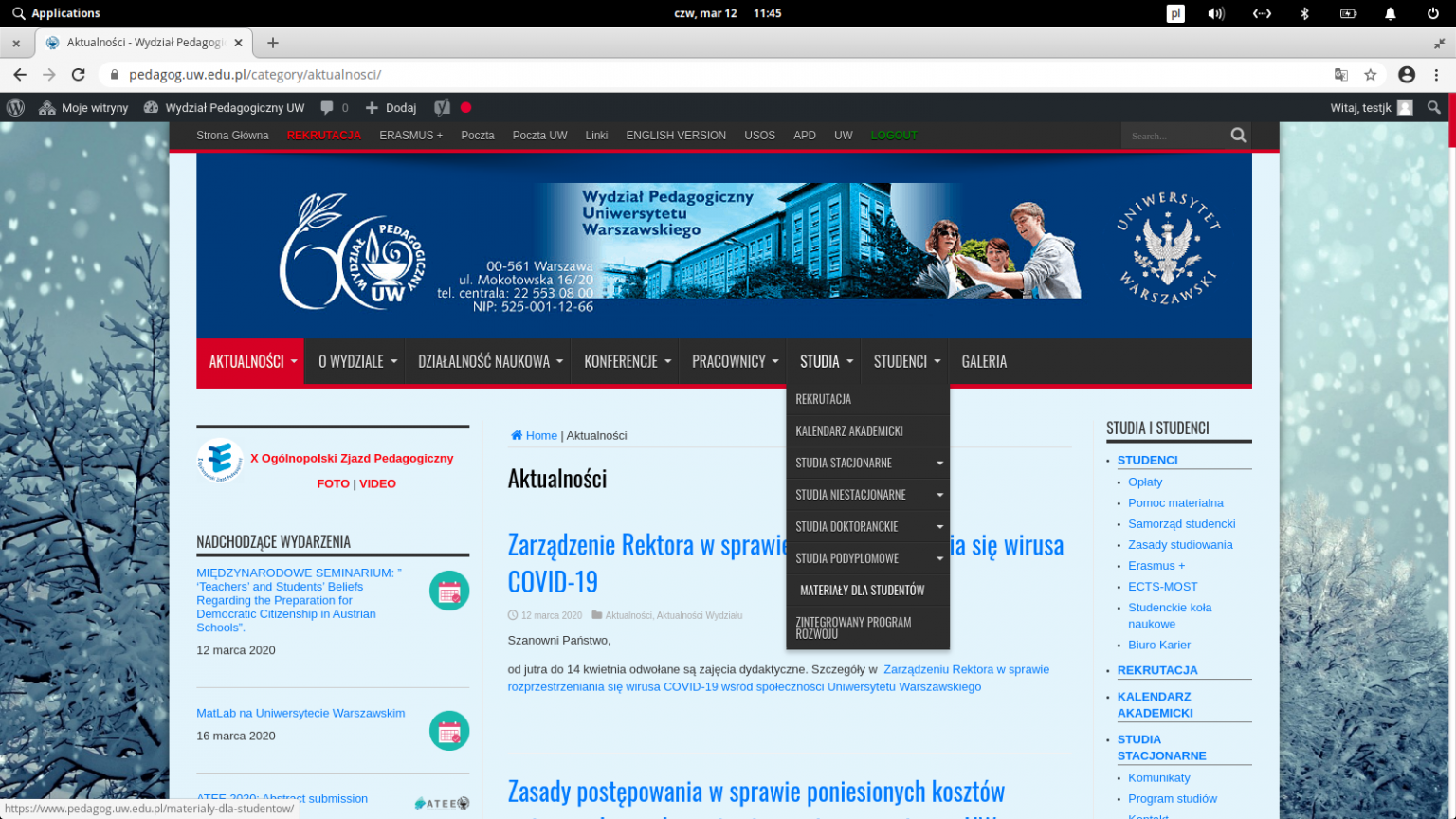Click the browser forward arrow

coord(49,75)
